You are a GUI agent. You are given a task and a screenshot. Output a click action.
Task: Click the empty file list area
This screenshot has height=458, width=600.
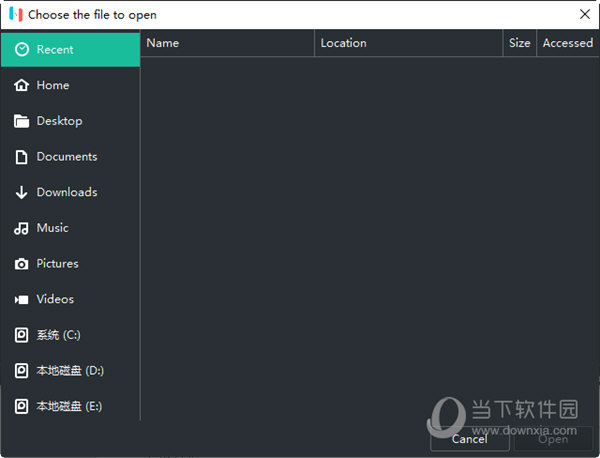(x=368, y=230)
